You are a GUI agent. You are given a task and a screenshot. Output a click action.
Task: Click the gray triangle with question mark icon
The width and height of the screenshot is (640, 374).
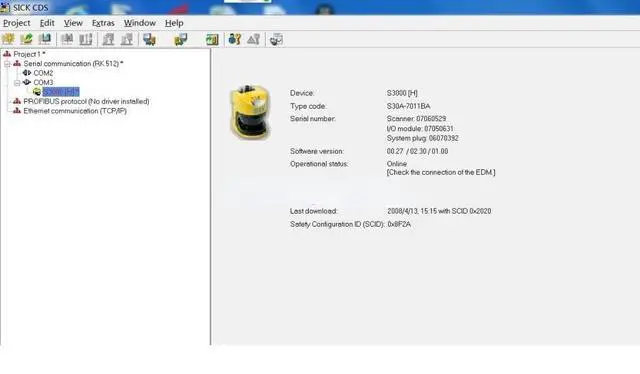coord(253,39)
